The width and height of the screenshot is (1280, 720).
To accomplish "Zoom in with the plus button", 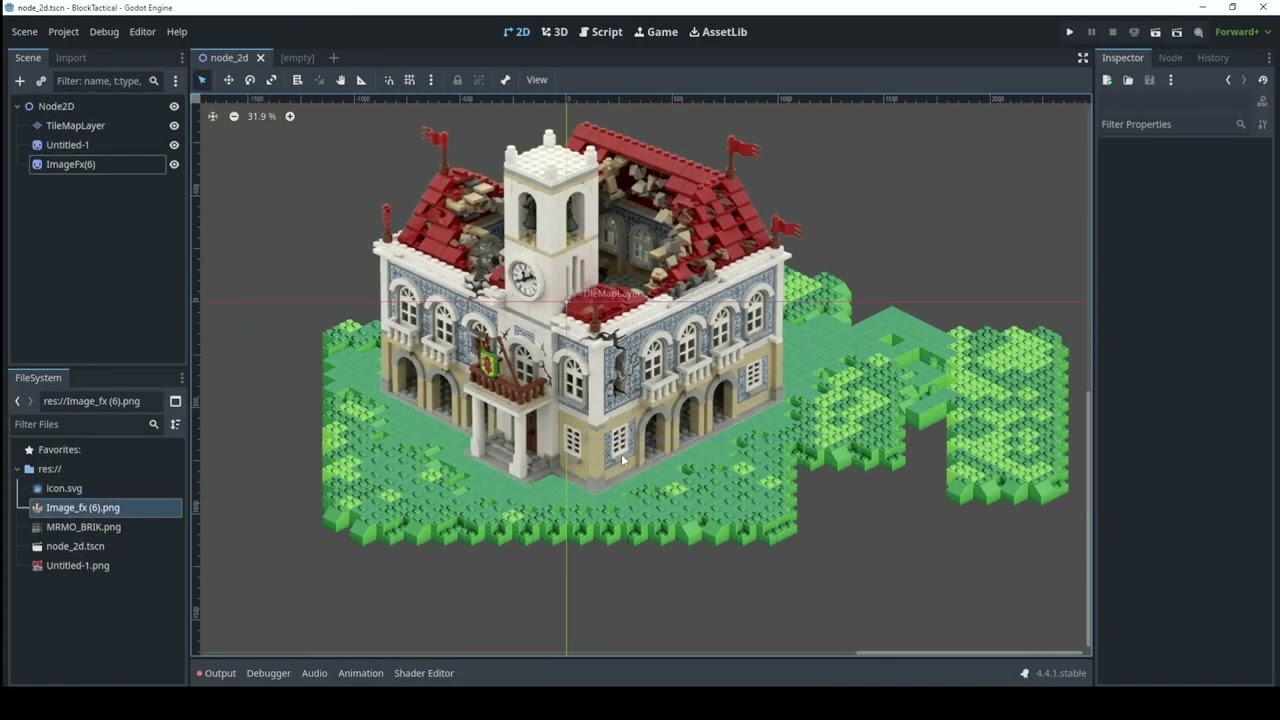I will (290, 116).
